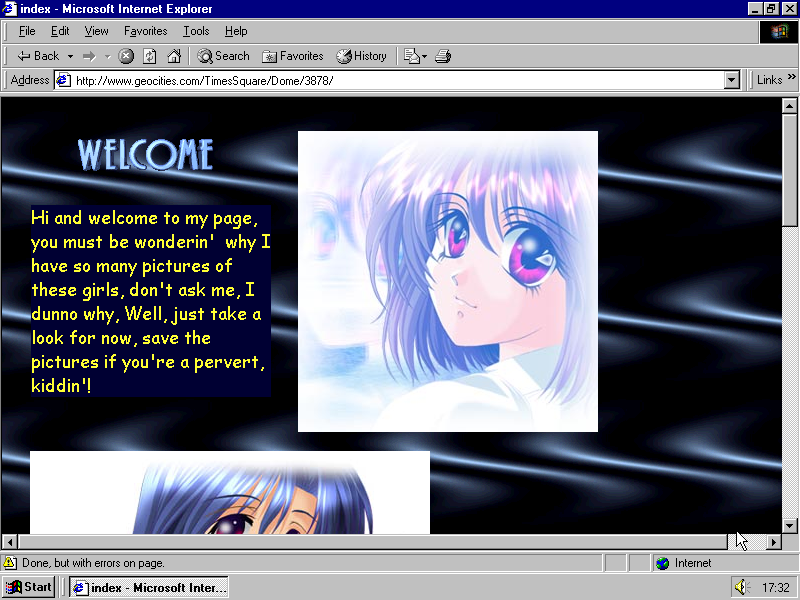Open the Favorites toolbar button

pyautogui.click(x=293, y=56)
